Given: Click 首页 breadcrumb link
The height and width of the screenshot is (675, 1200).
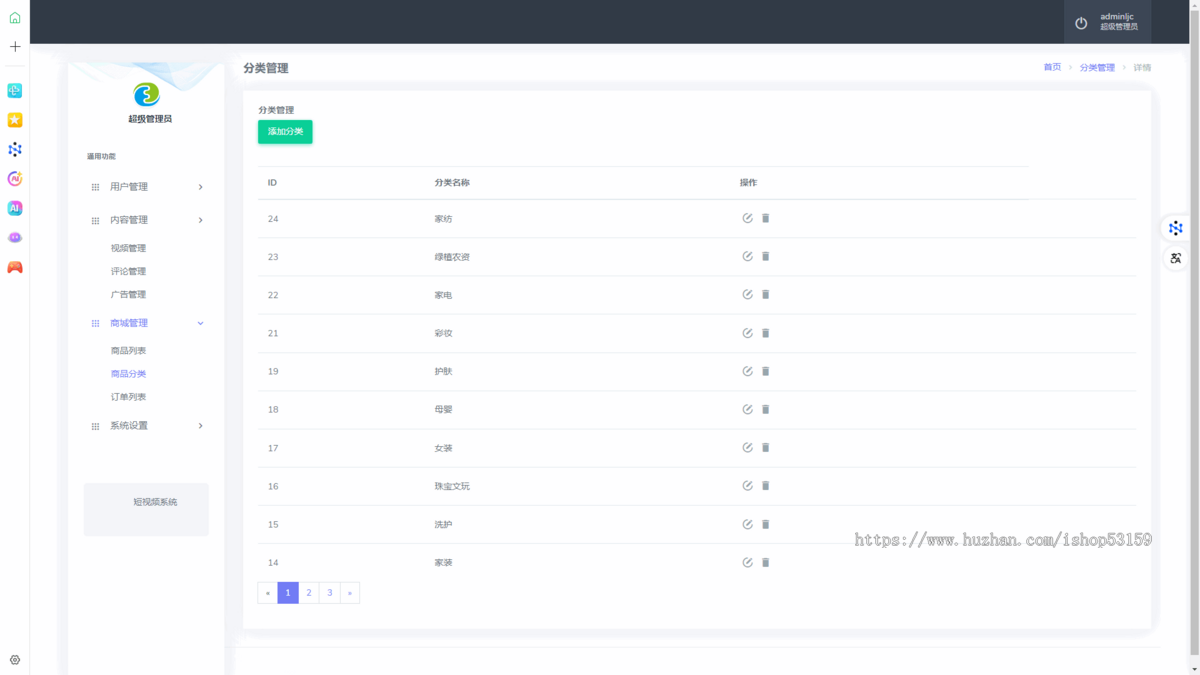Looking at the screenshot, I should click(x=1052, y=68).
